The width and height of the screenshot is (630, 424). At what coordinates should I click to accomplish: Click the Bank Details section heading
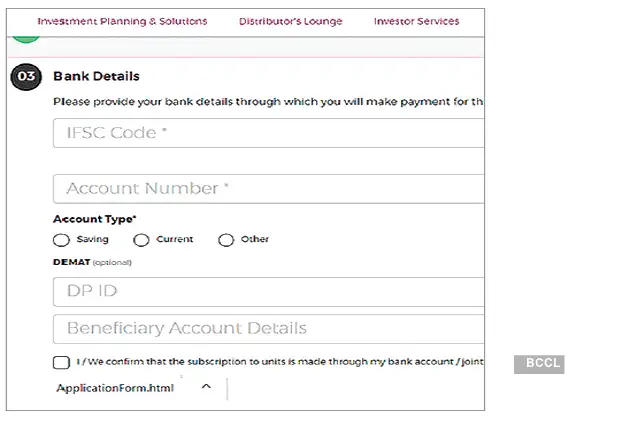[x=96, y=76]
